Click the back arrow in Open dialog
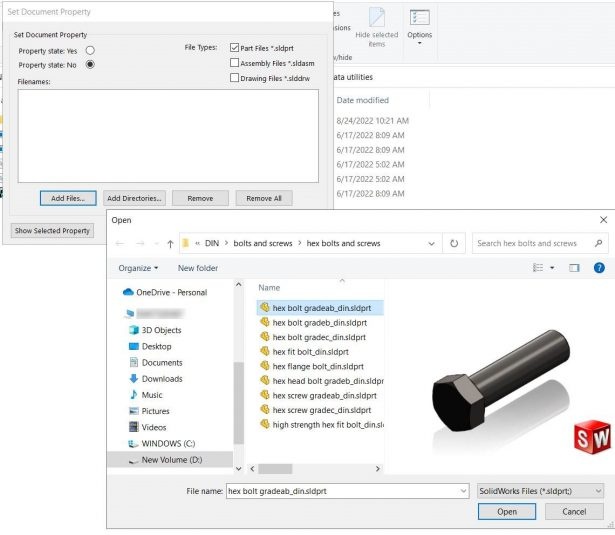Viewport: 615px width, 535px height. (121, 243)
